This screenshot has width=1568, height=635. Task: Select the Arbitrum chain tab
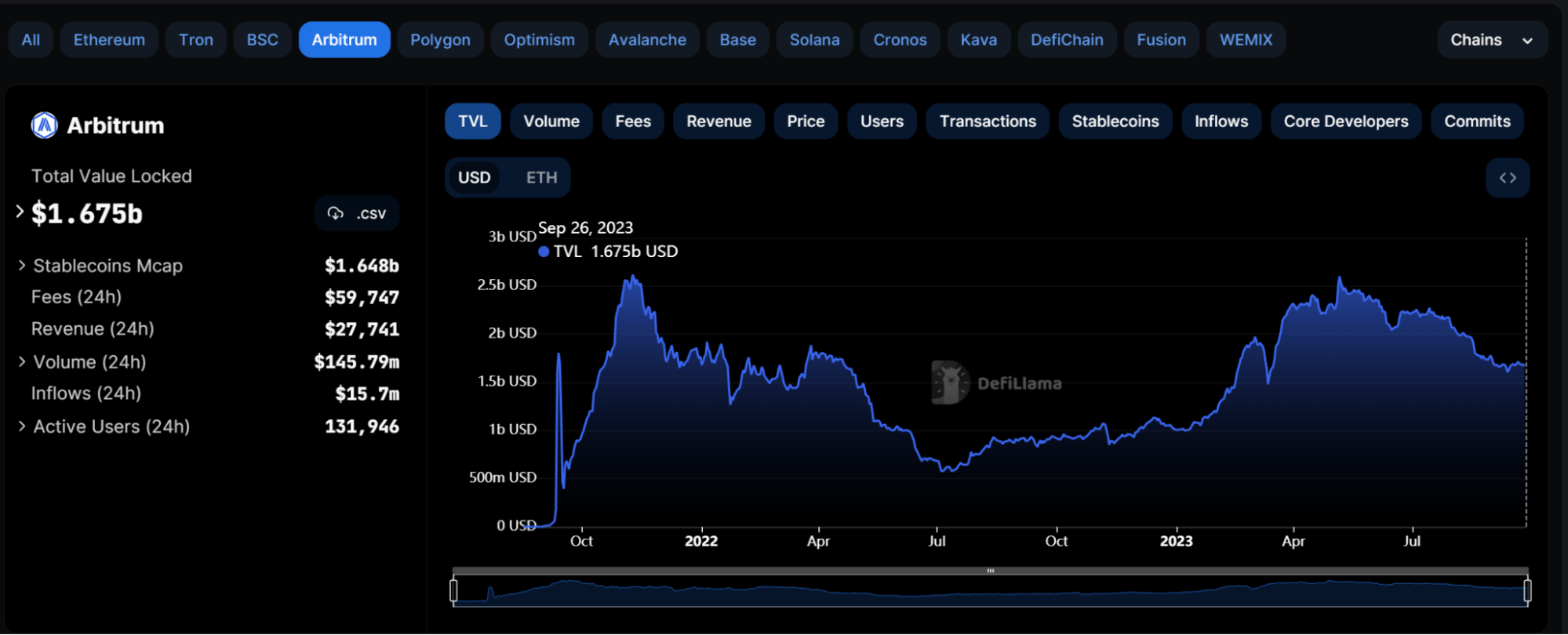pyautogui.click(x=344, y=40)
